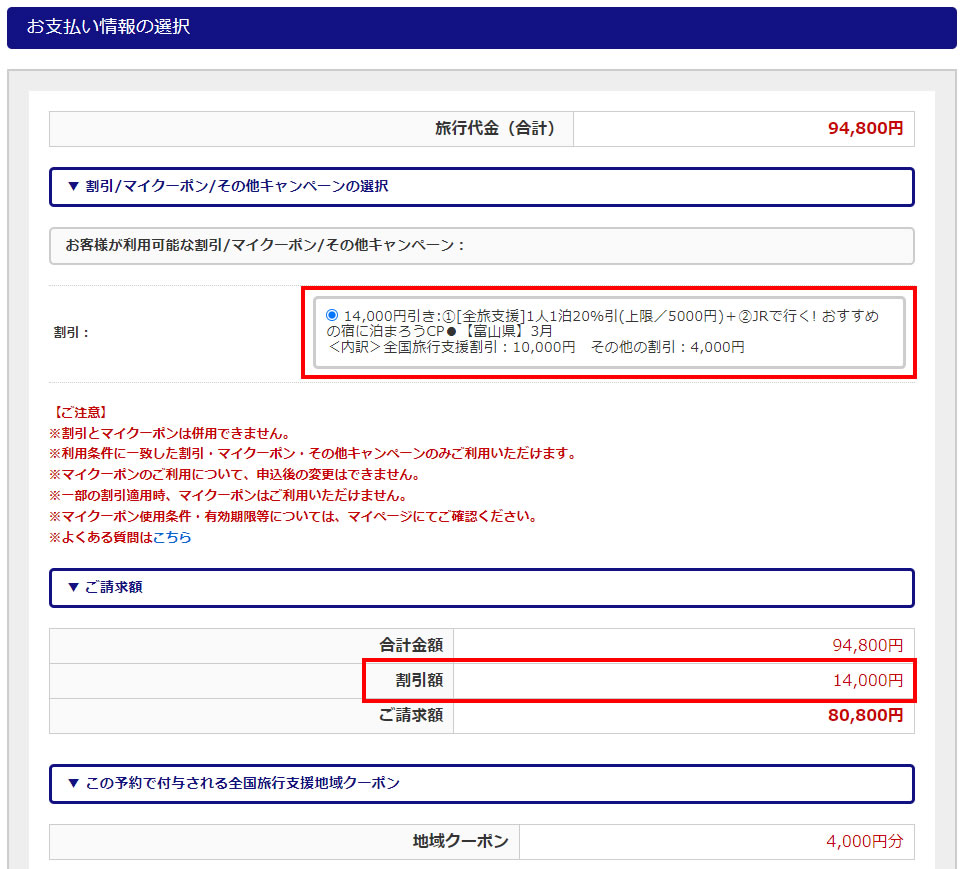Click the 【ご注意】 notice heading
The height and width of the screenshot is (869, 963).
point(78,412)
